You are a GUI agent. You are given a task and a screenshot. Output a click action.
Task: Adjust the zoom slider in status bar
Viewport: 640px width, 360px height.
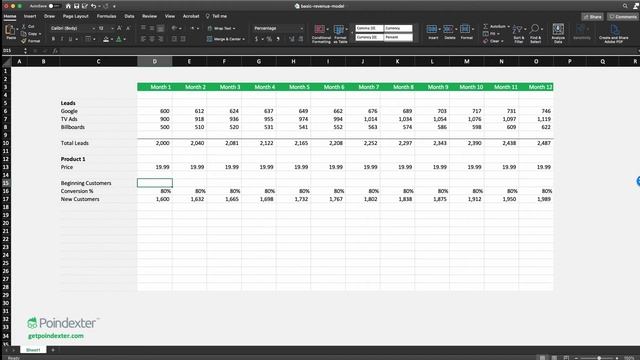(599, 358)
